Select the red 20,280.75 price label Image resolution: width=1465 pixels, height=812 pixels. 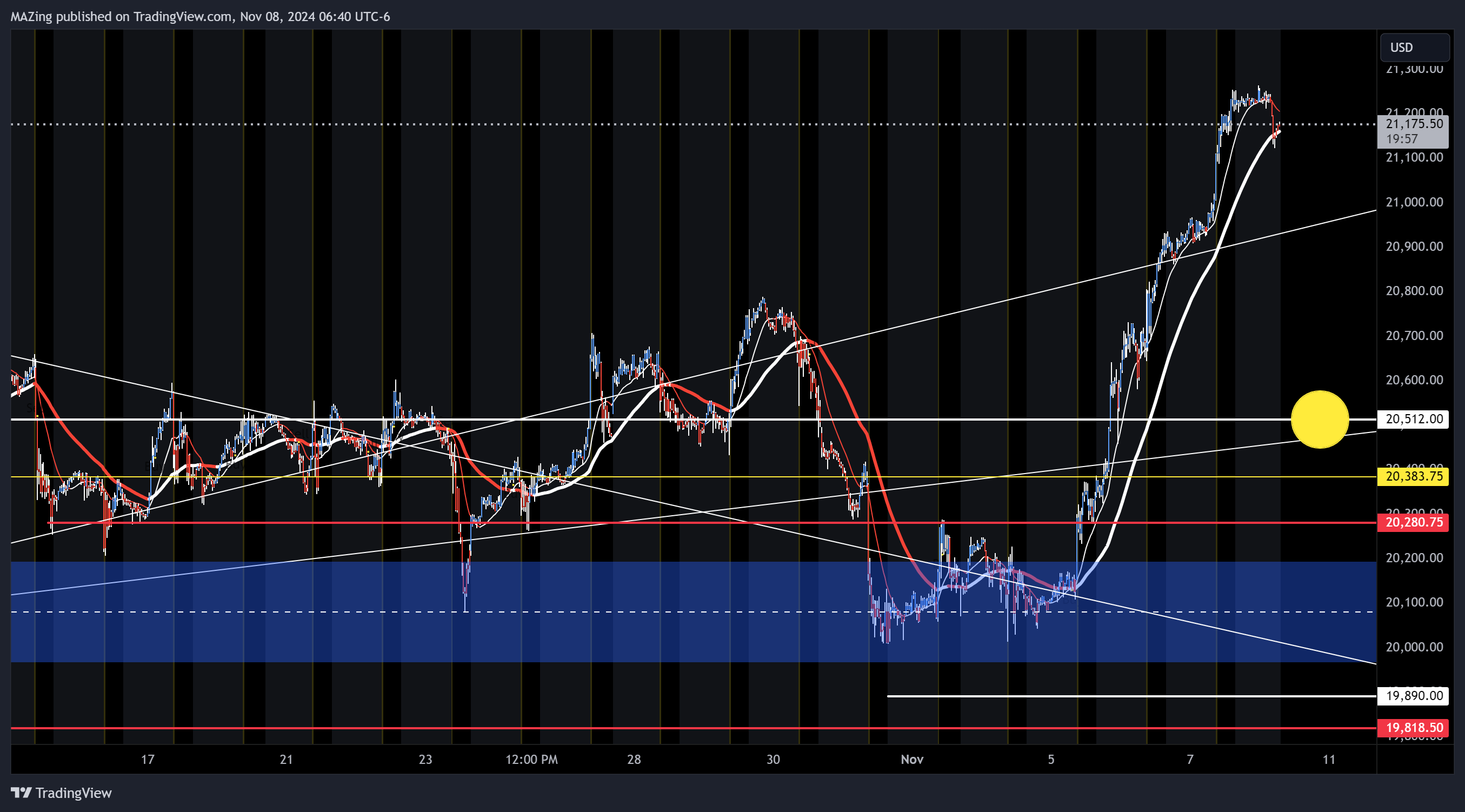[x=1413, y=523]
